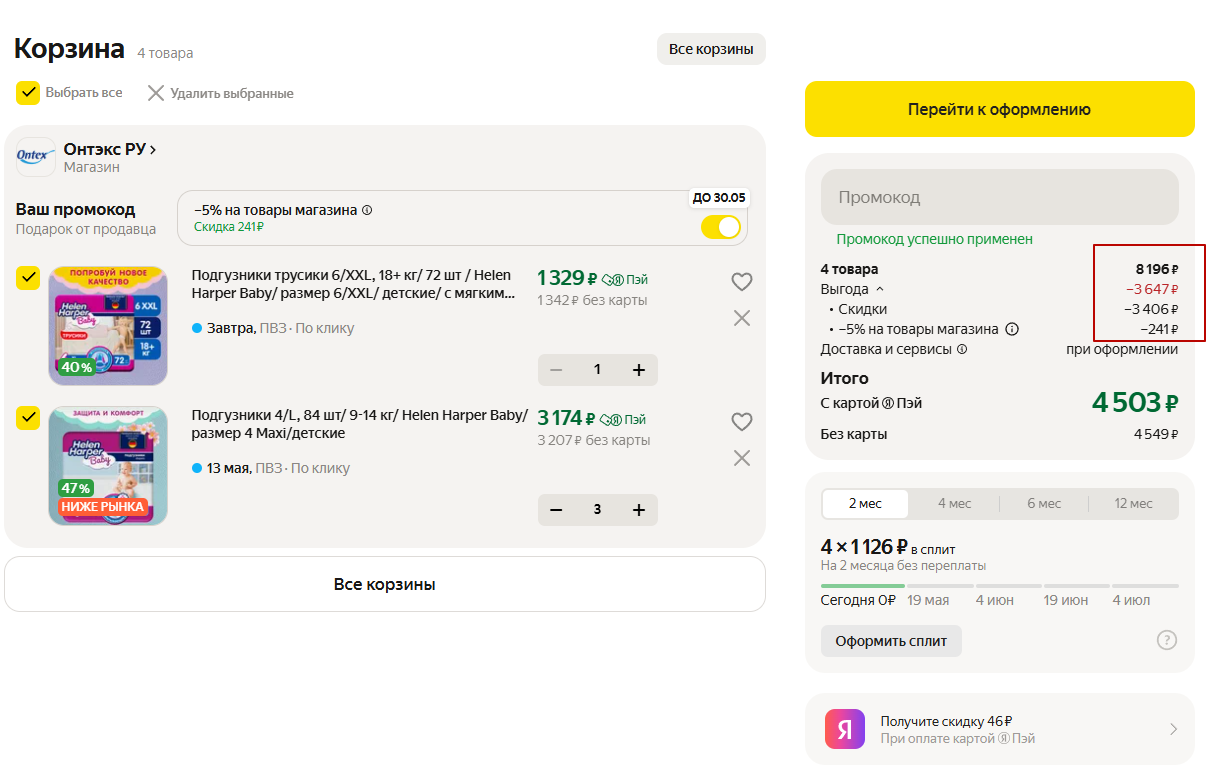1229x779 pixels.
Task: Increase quantity of the 4/L diapers
Action: (x=639, y=510)
